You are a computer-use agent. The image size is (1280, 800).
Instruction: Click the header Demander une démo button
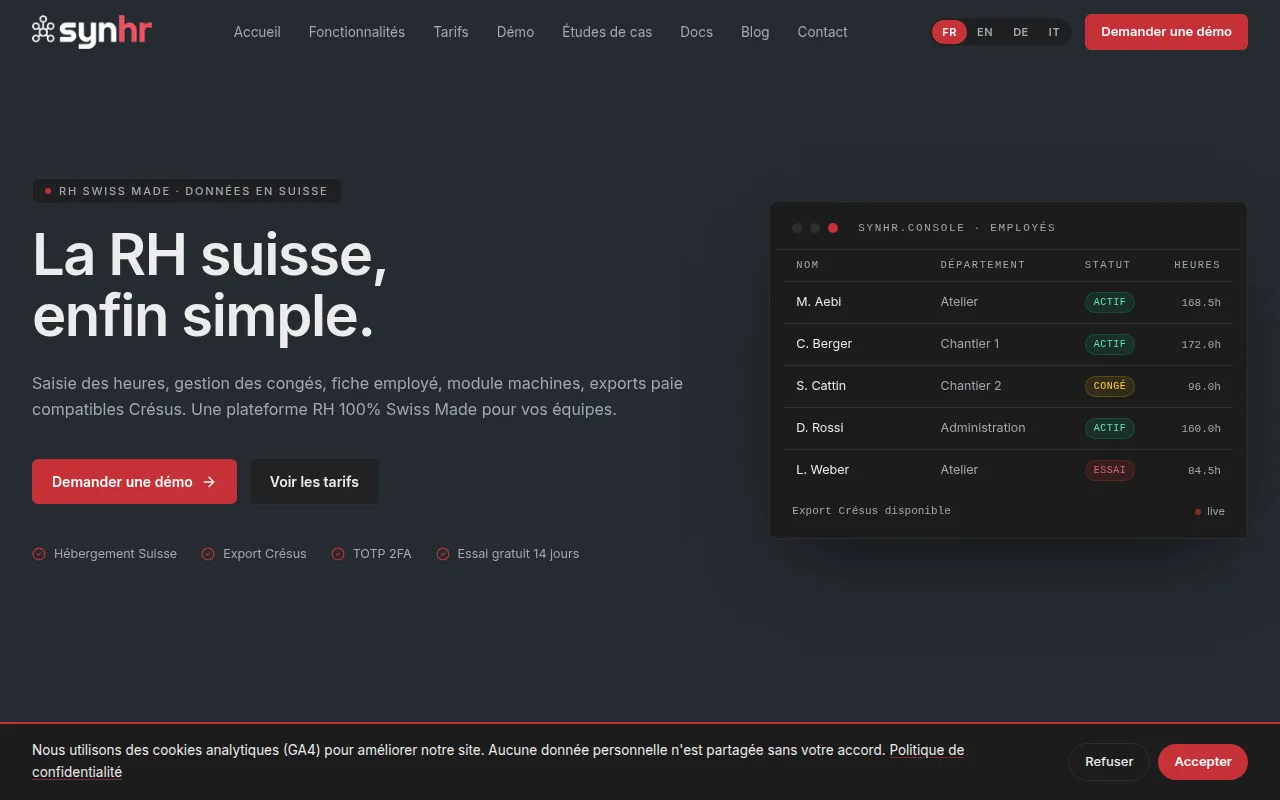pos(1166,32)
